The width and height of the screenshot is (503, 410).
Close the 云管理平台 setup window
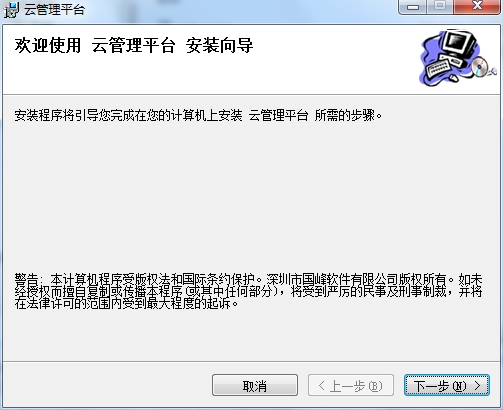coord(477,6)
